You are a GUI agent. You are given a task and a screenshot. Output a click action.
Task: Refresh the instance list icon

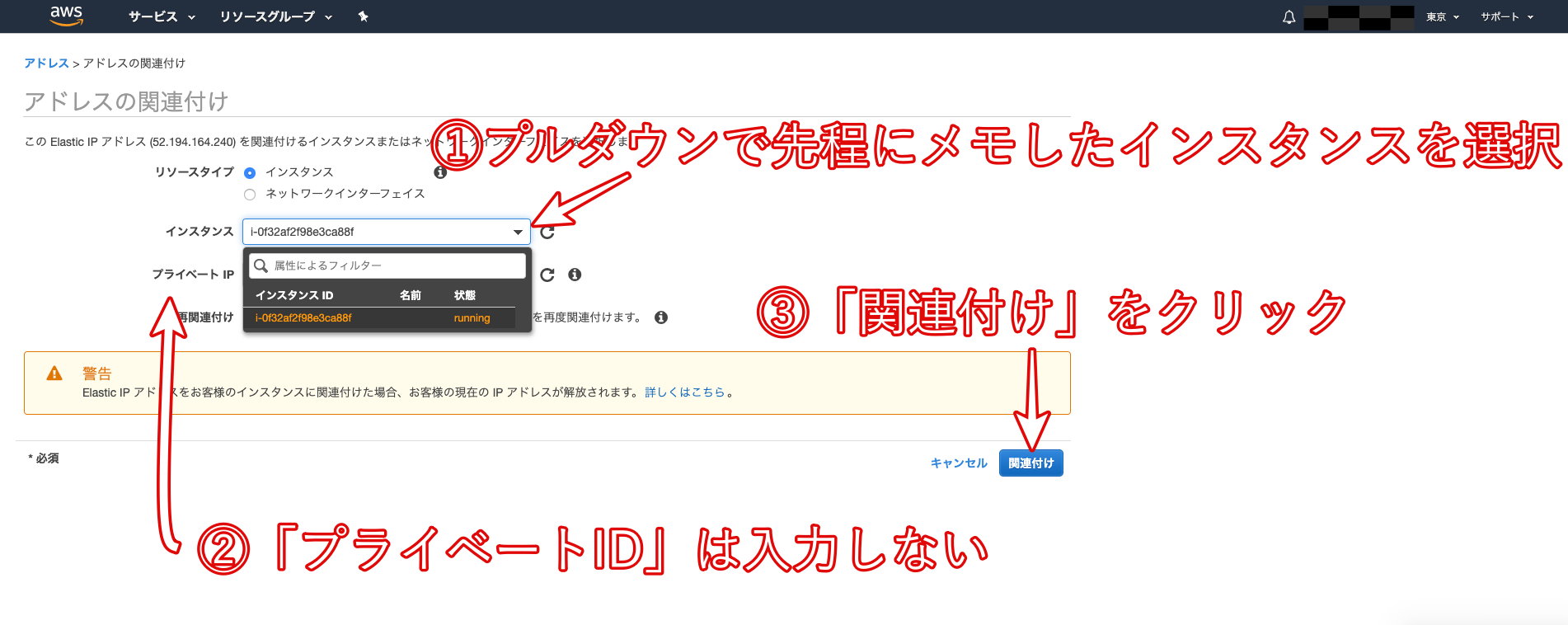point(547,232)
